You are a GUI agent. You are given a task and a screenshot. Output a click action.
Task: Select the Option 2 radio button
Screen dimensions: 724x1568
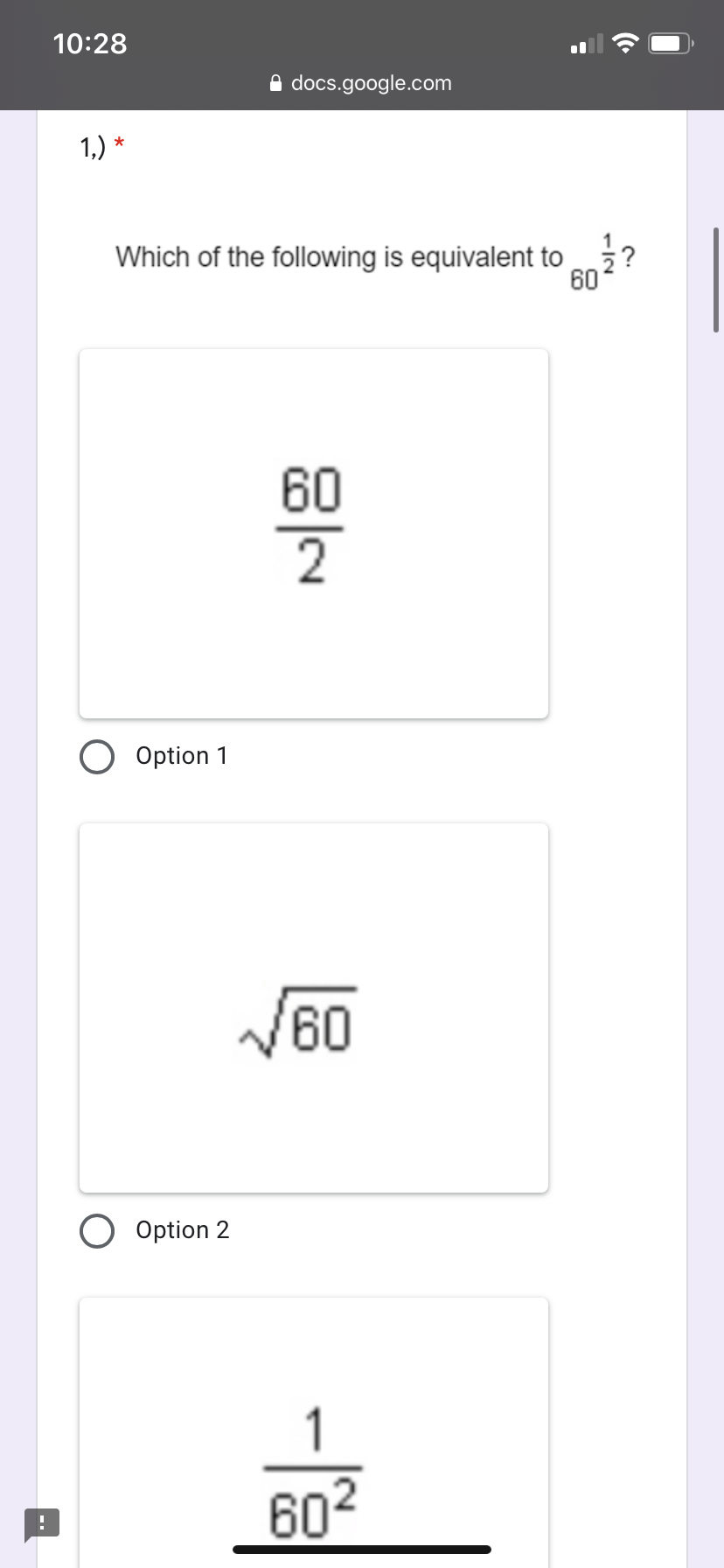tap(96, 1230)
